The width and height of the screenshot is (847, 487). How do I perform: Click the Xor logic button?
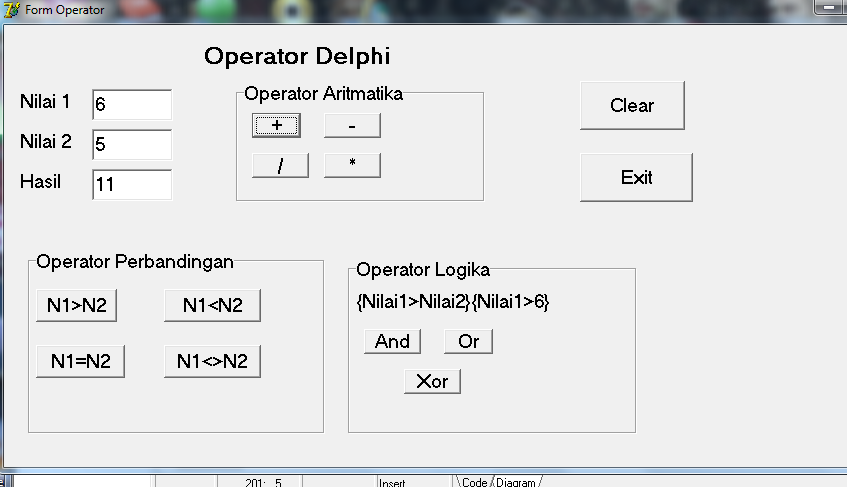pos(432,381)
